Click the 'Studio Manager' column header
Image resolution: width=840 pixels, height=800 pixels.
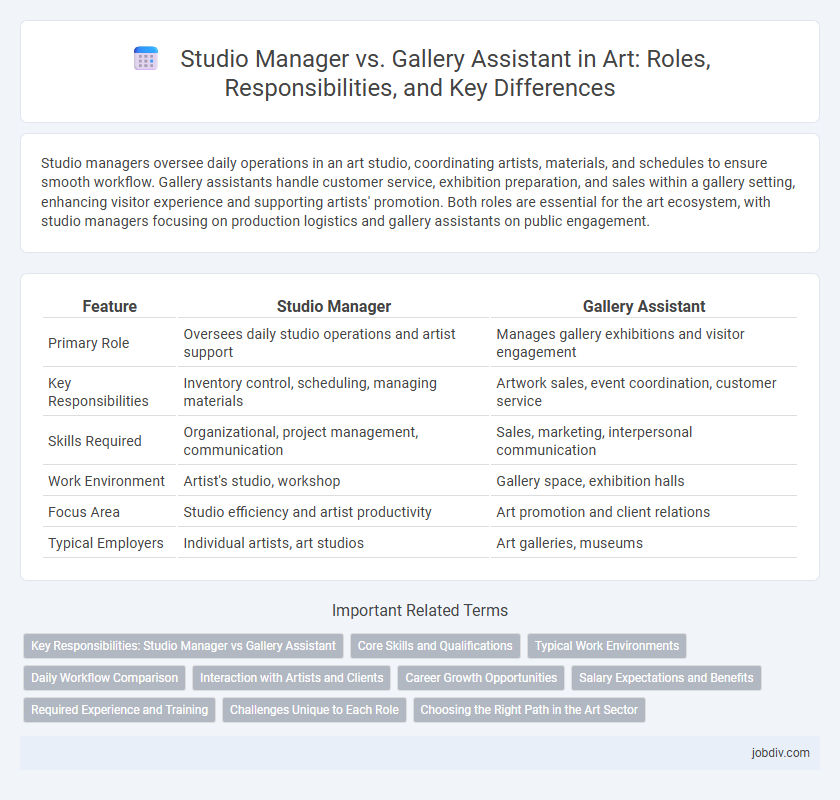[x=334, y=306]
